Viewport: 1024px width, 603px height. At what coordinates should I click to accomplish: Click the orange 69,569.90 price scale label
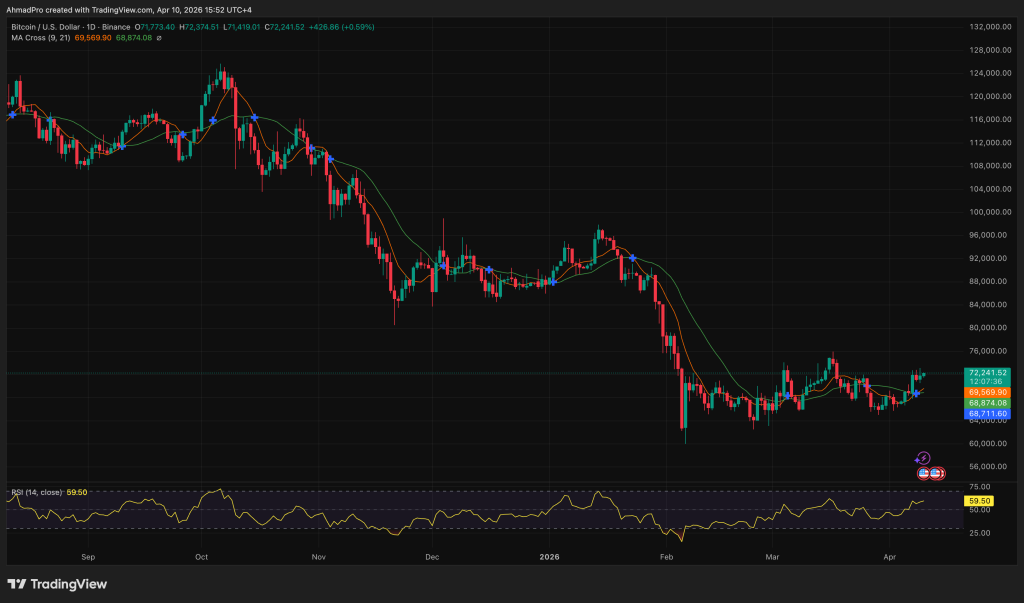point(987,392)
